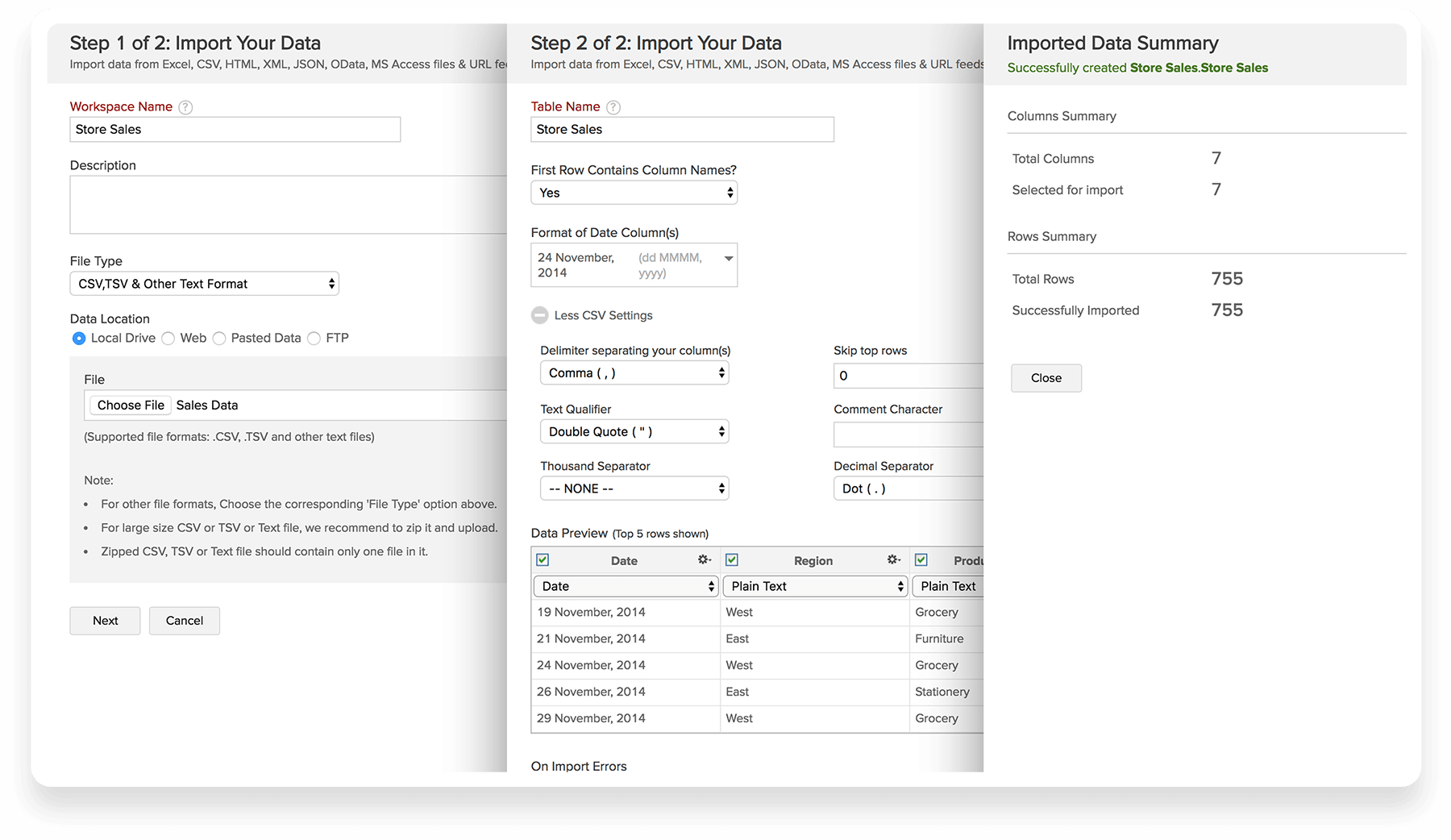Uncheck the Region column checkbox

pos(732,559)
